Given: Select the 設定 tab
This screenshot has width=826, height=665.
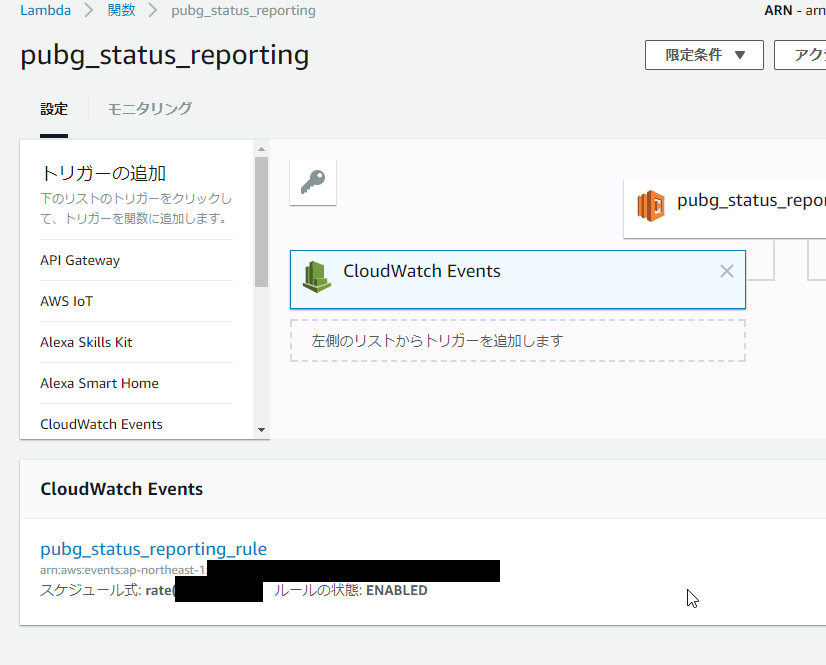Looking at the screenshot, I should [54, 109].
